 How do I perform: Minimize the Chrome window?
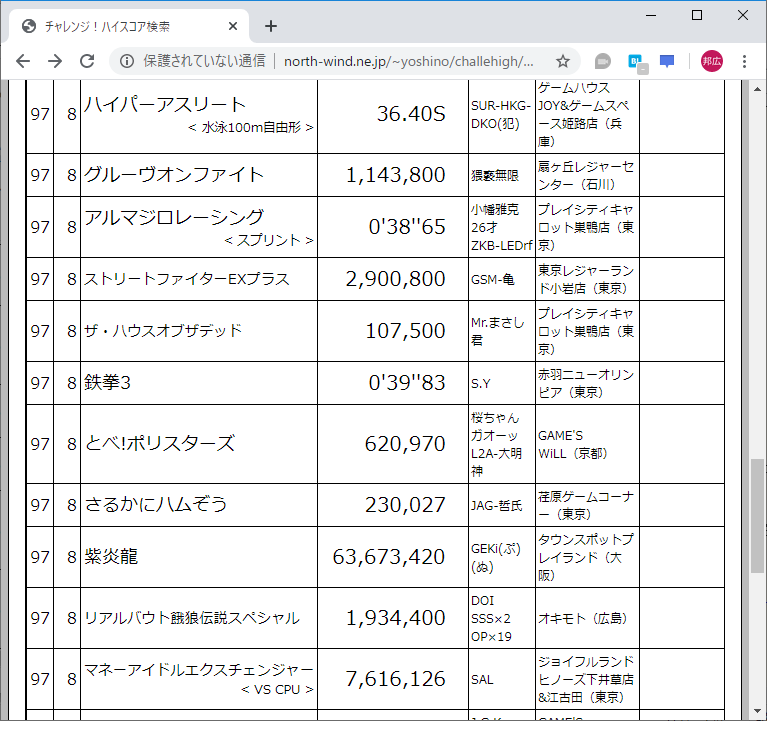coord(651,15)
